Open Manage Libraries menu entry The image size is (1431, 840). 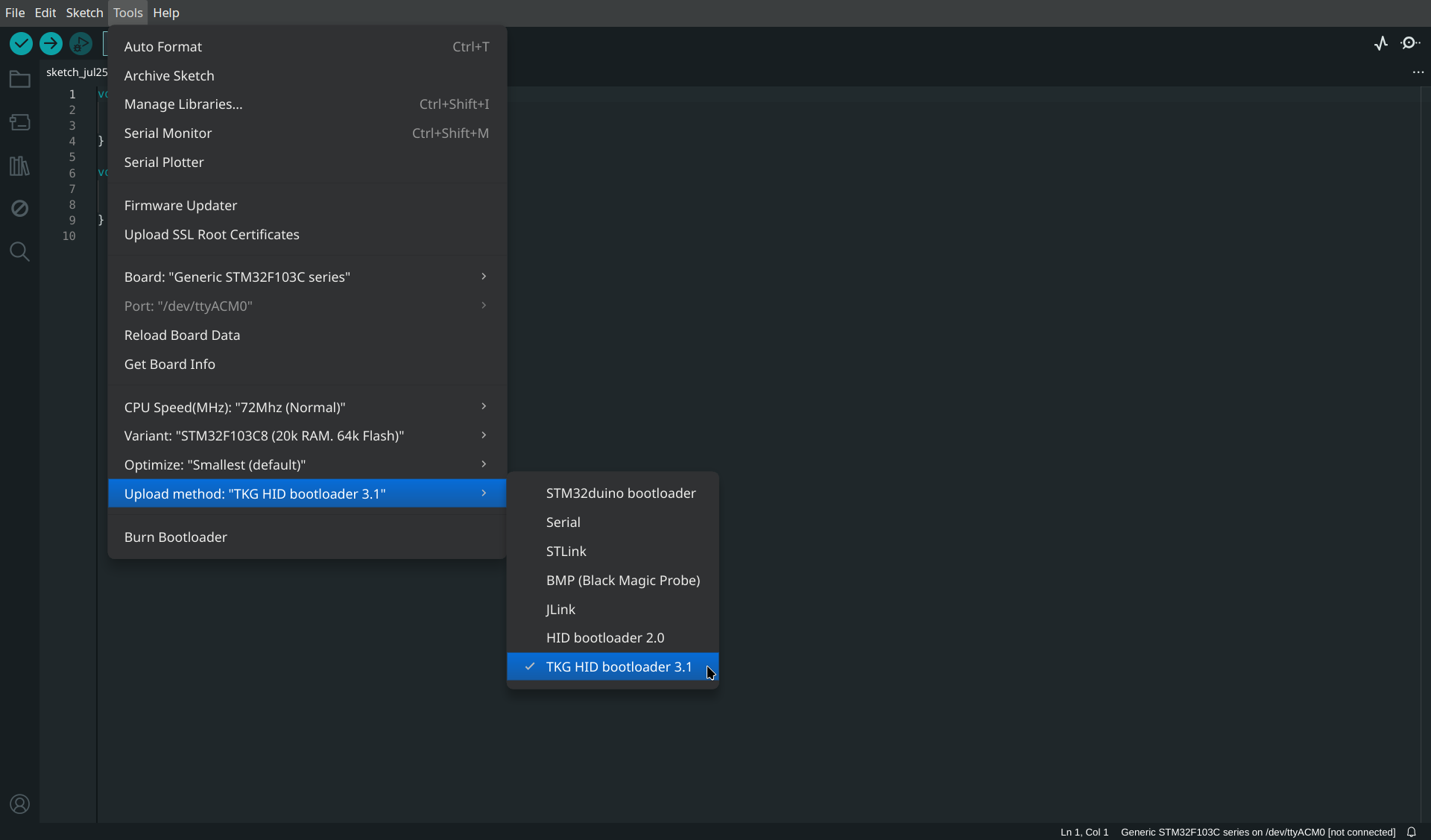pyautogui.click(x=307, y=104)
